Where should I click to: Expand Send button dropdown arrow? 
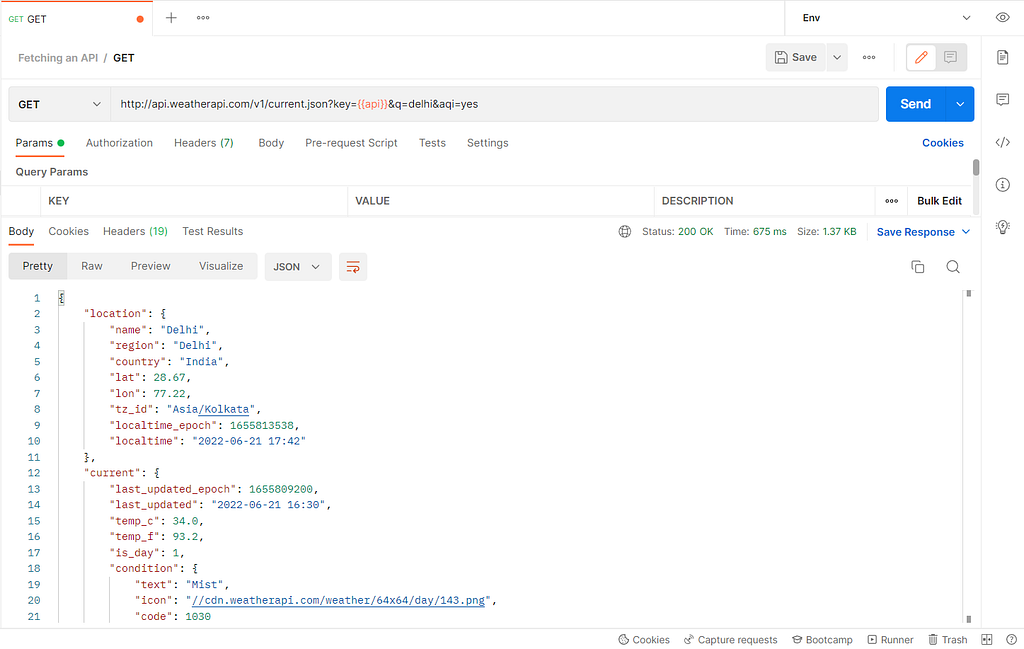pyautogui.click(x=960, y=104)
